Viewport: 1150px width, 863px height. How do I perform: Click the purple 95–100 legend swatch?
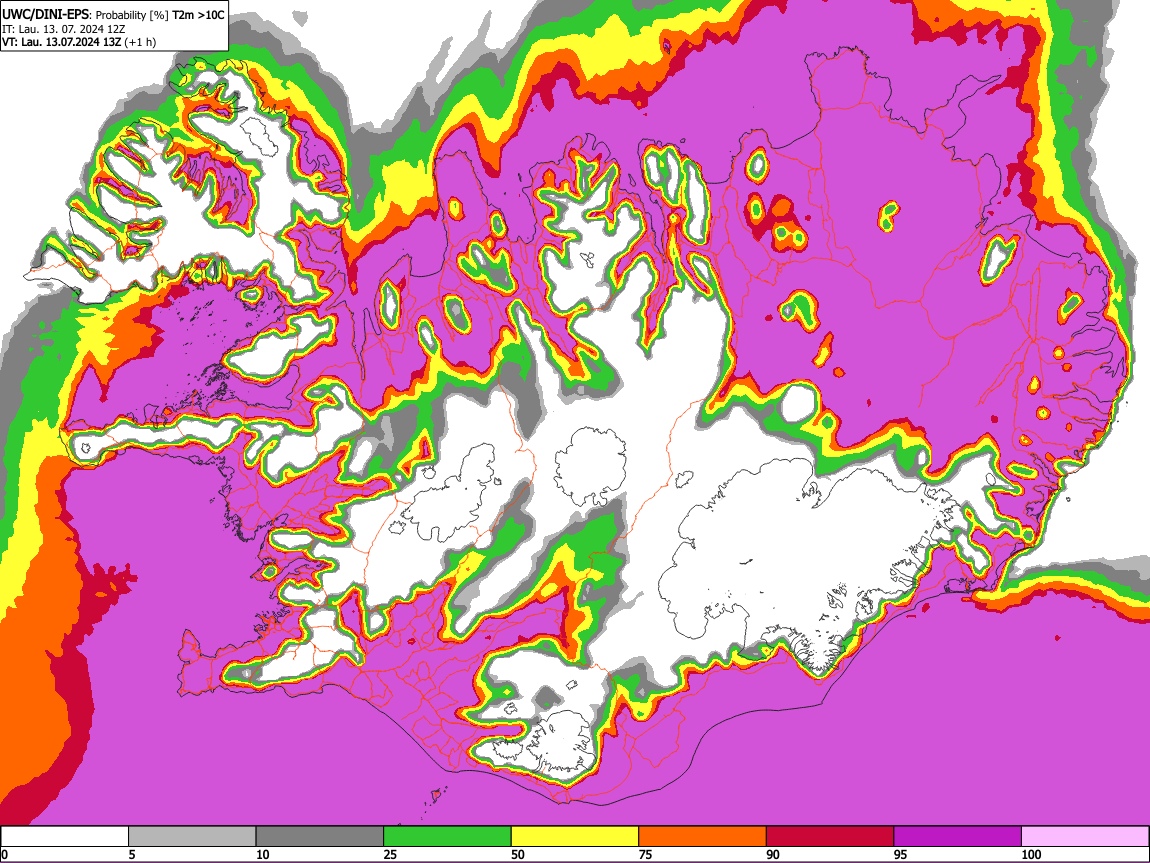pyautogui.click(x=958, y=837)
